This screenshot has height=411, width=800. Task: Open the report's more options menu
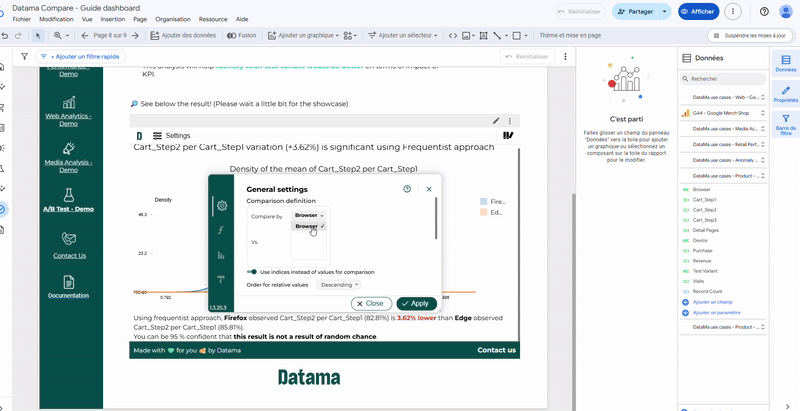pyautogui.click(x=733, y=11)
